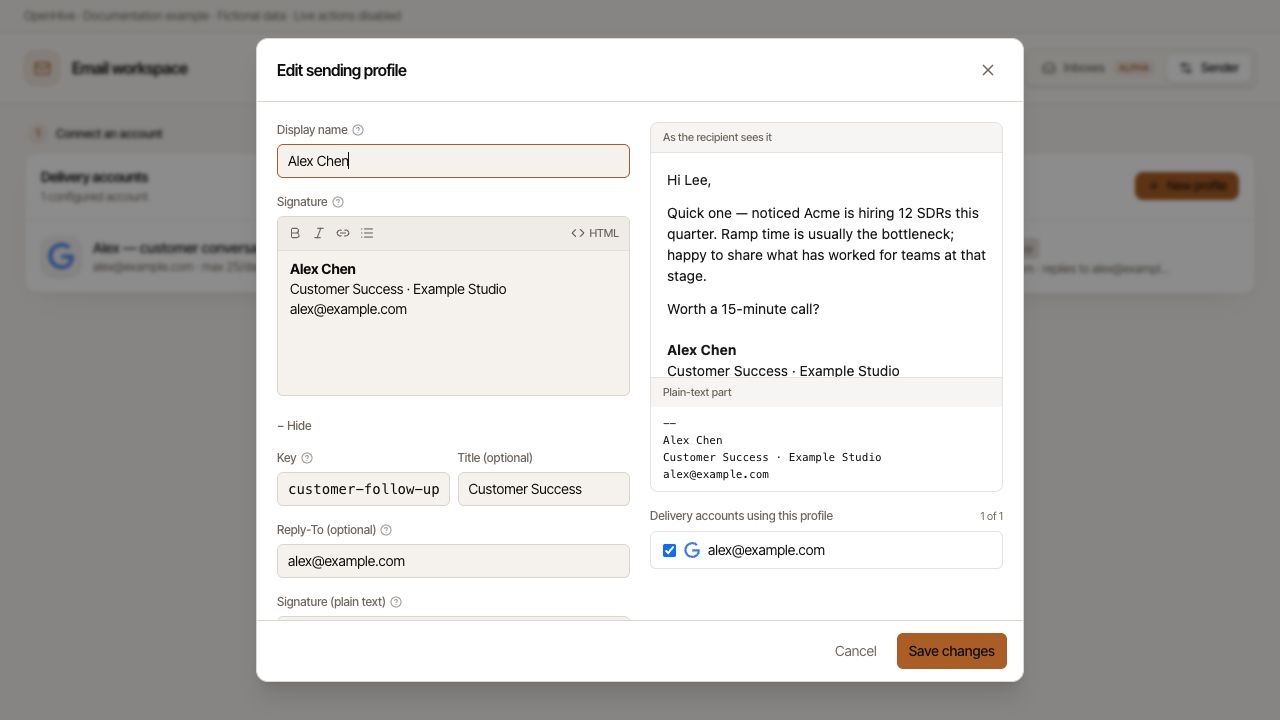
Task: Click the Google icon for alex@example.com in dialog
Action: coord(692,550)
